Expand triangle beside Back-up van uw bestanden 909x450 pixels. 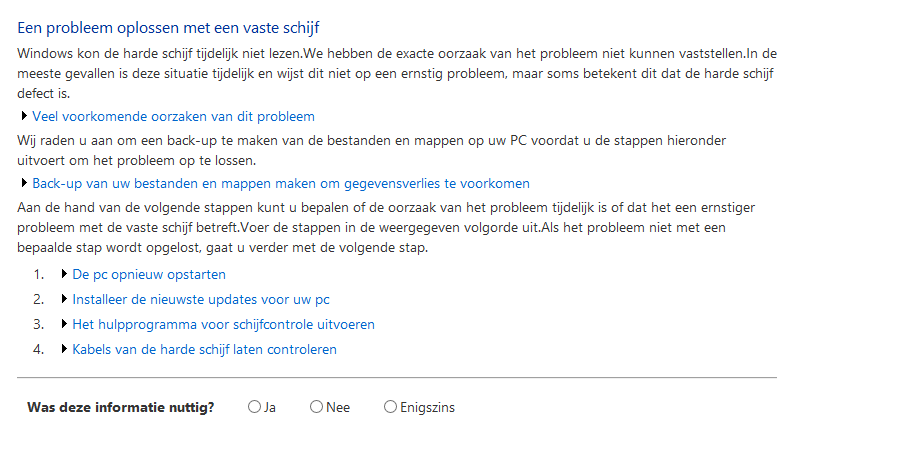pos(24,183)
